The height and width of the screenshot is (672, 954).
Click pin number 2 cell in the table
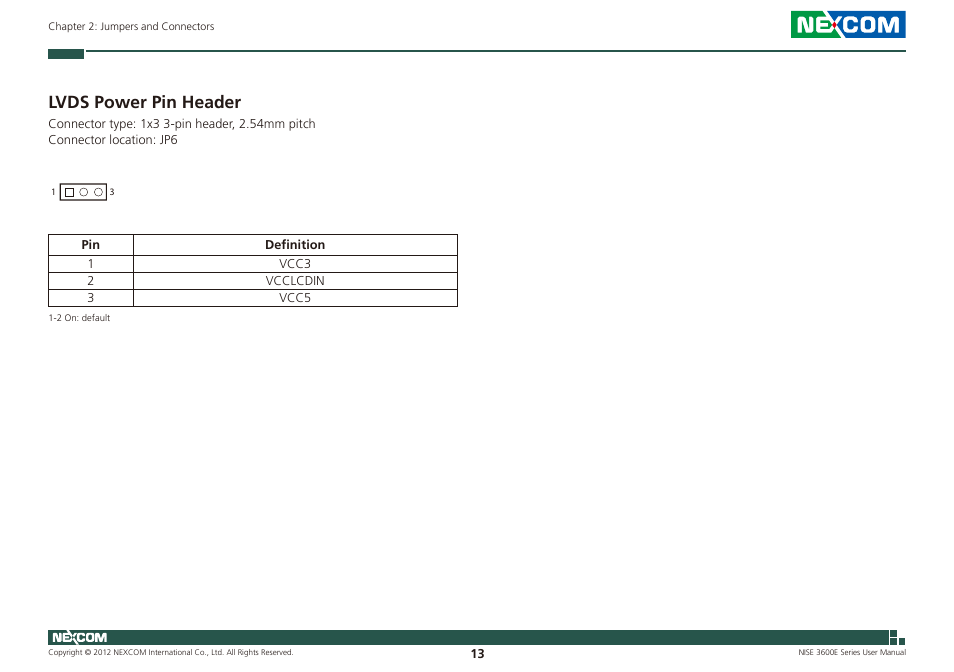91,281
